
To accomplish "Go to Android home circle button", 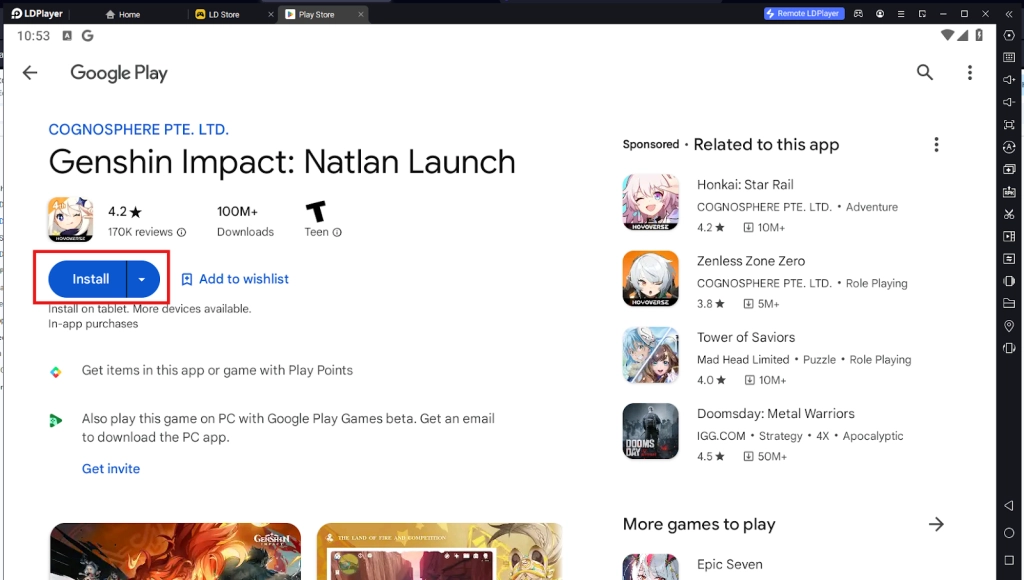I will tap(1009, 533).
